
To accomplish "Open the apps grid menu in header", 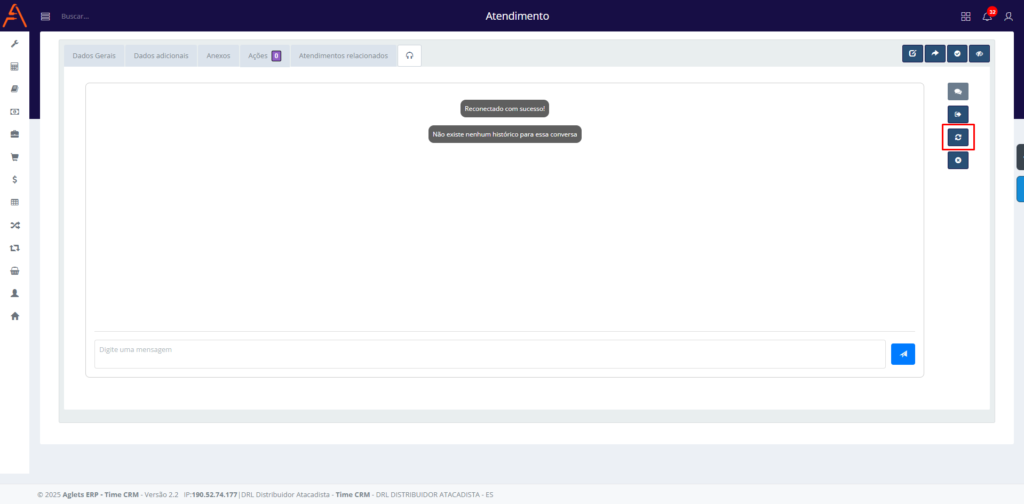I will (x=966, y=16).
